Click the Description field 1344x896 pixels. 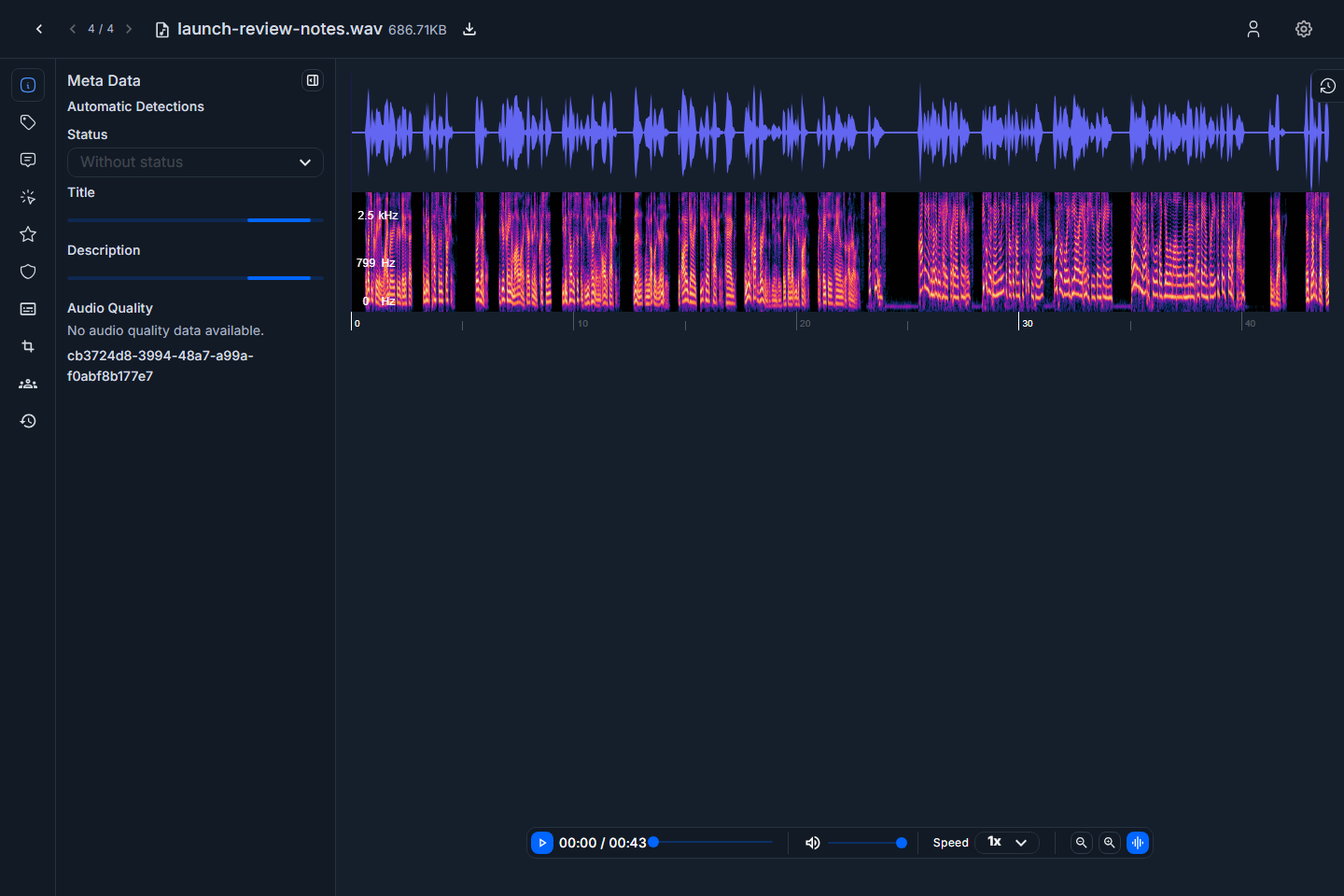click(x=195, y=278)
